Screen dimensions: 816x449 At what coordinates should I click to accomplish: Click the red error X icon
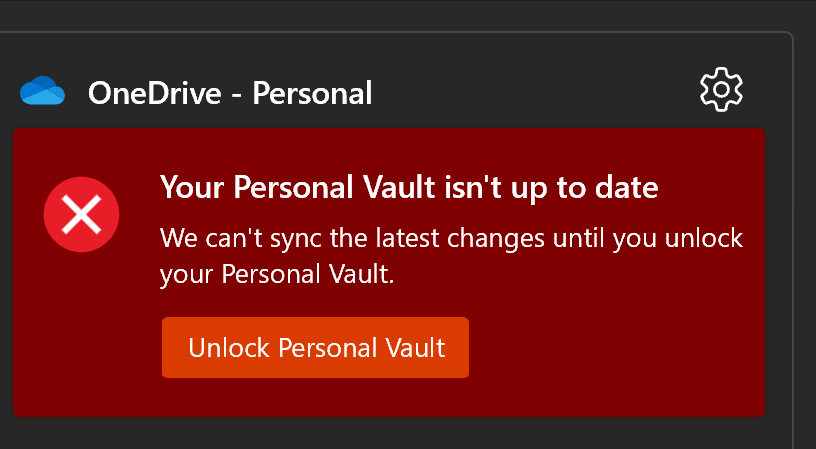[x=81, y=214]
